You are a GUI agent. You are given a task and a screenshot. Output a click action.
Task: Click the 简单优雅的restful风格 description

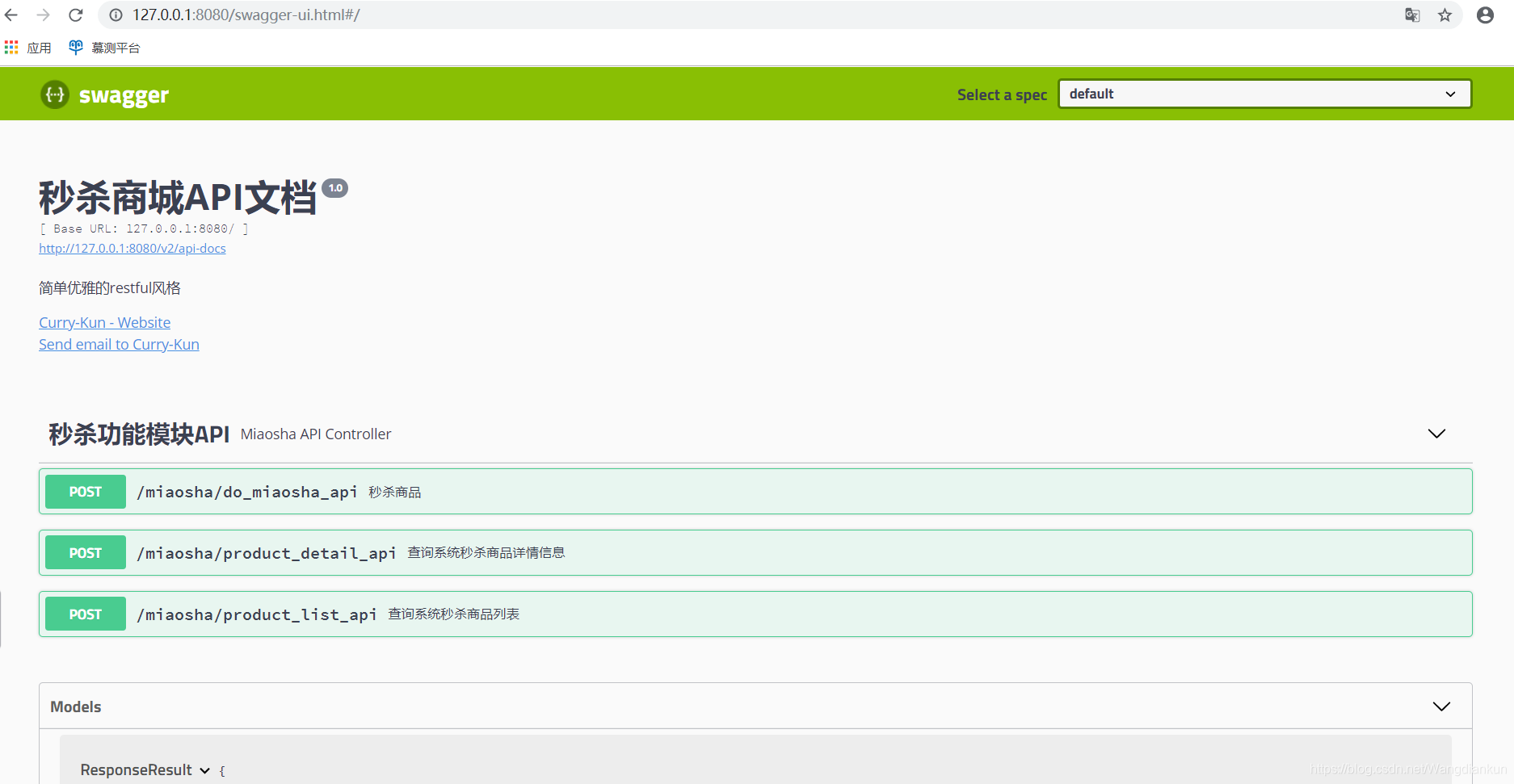[x=110, y=287]
